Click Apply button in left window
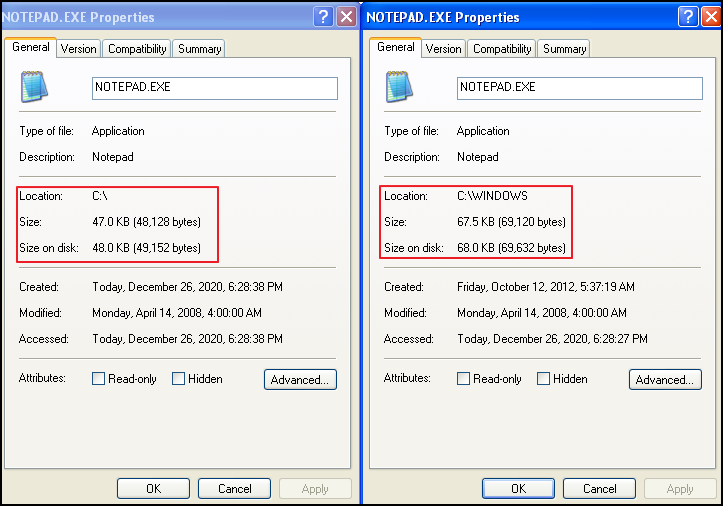723x506 pixels. coord(315,488)
